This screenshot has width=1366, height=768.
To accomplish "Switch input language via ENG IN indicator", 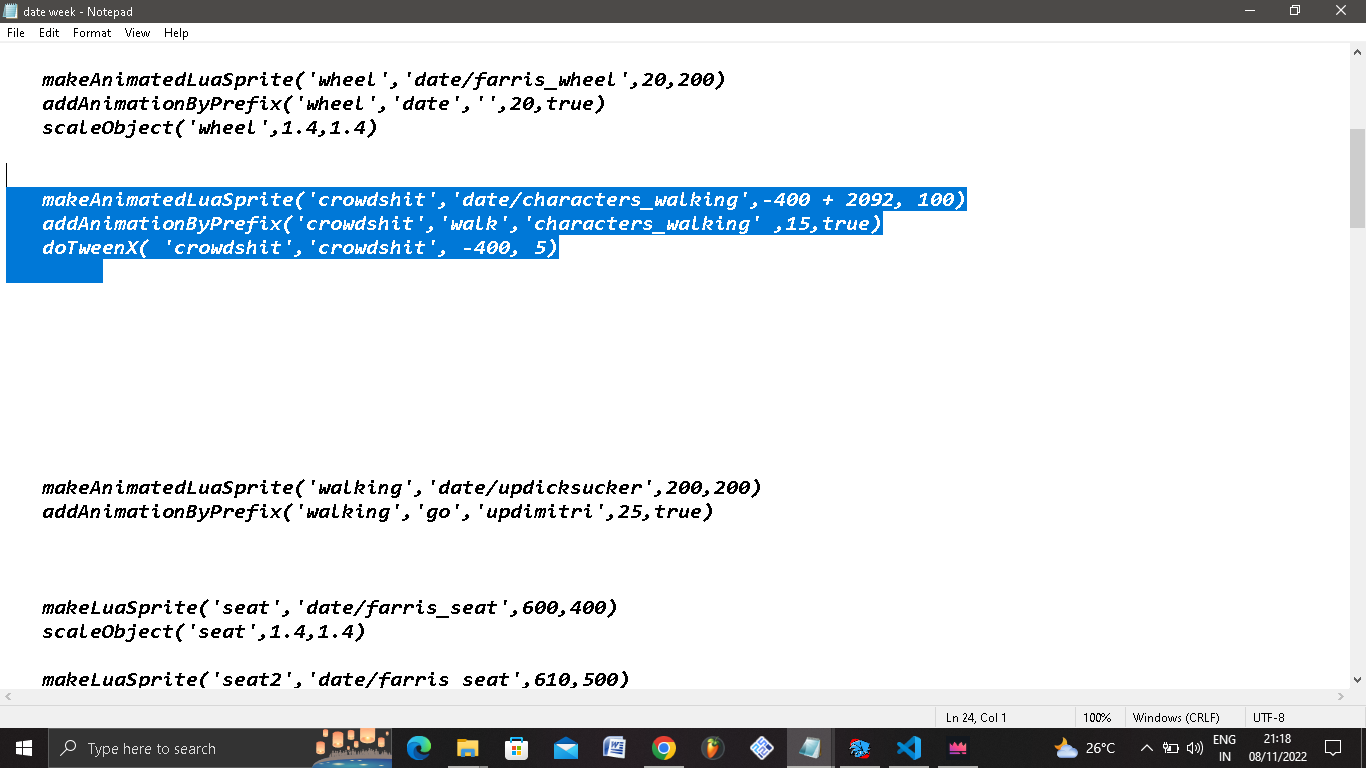I will [1222, 748].
